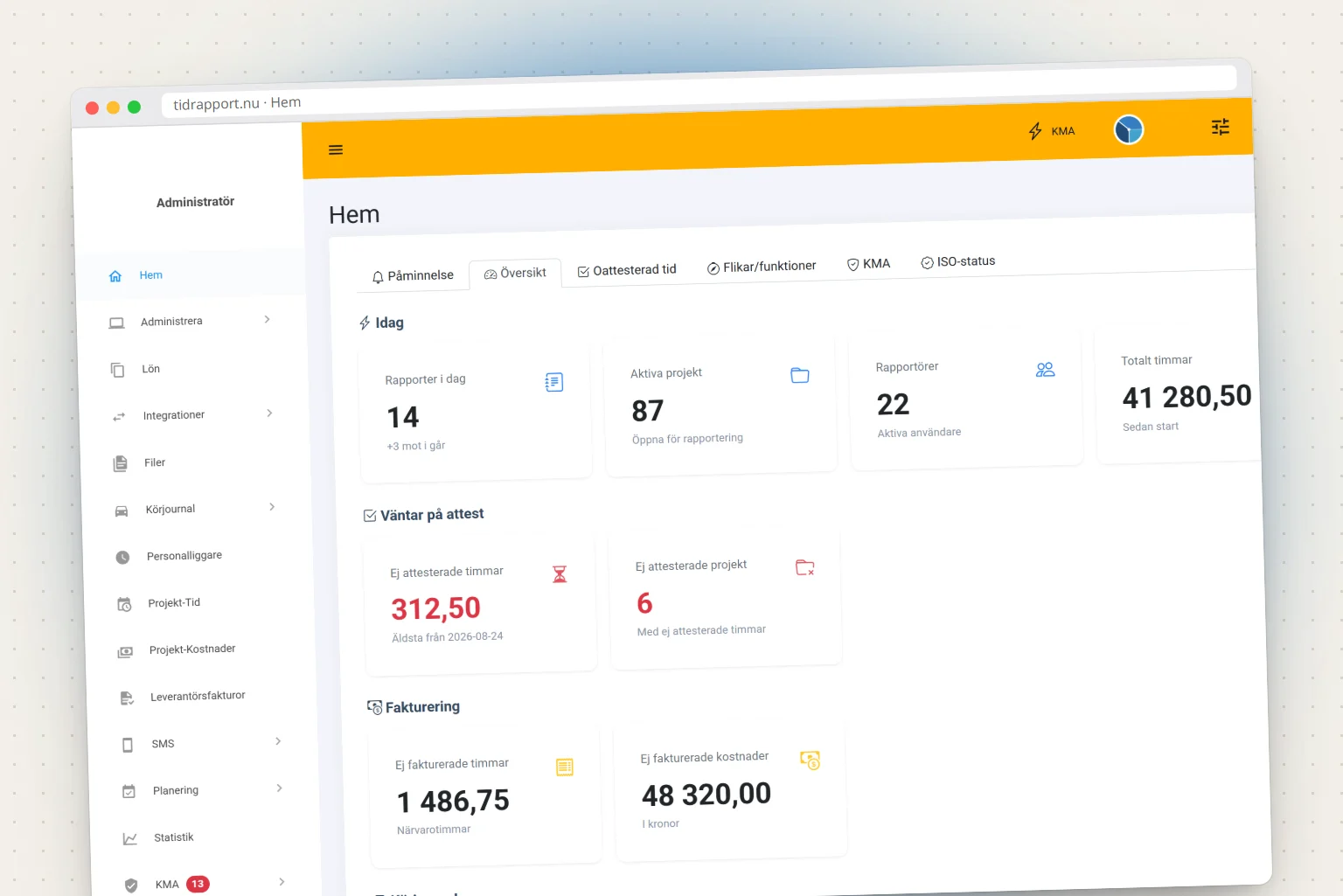This screenshot has width=1343, height=896.
Task: Expand the Planering submenu chevron
Action: click(x=280, y=788)
